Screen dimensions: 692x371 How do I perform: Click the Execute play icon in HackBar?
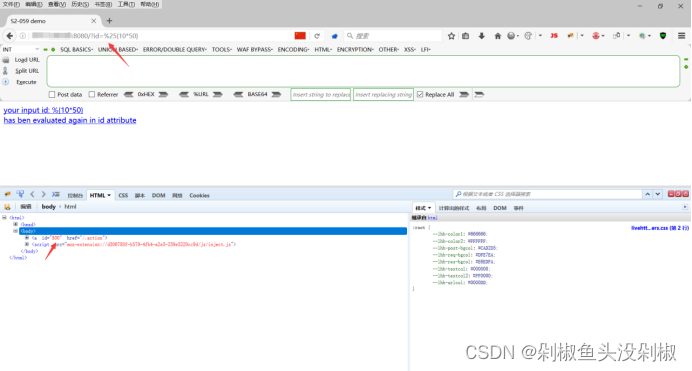pyautogui.click(x=6, y=82)
